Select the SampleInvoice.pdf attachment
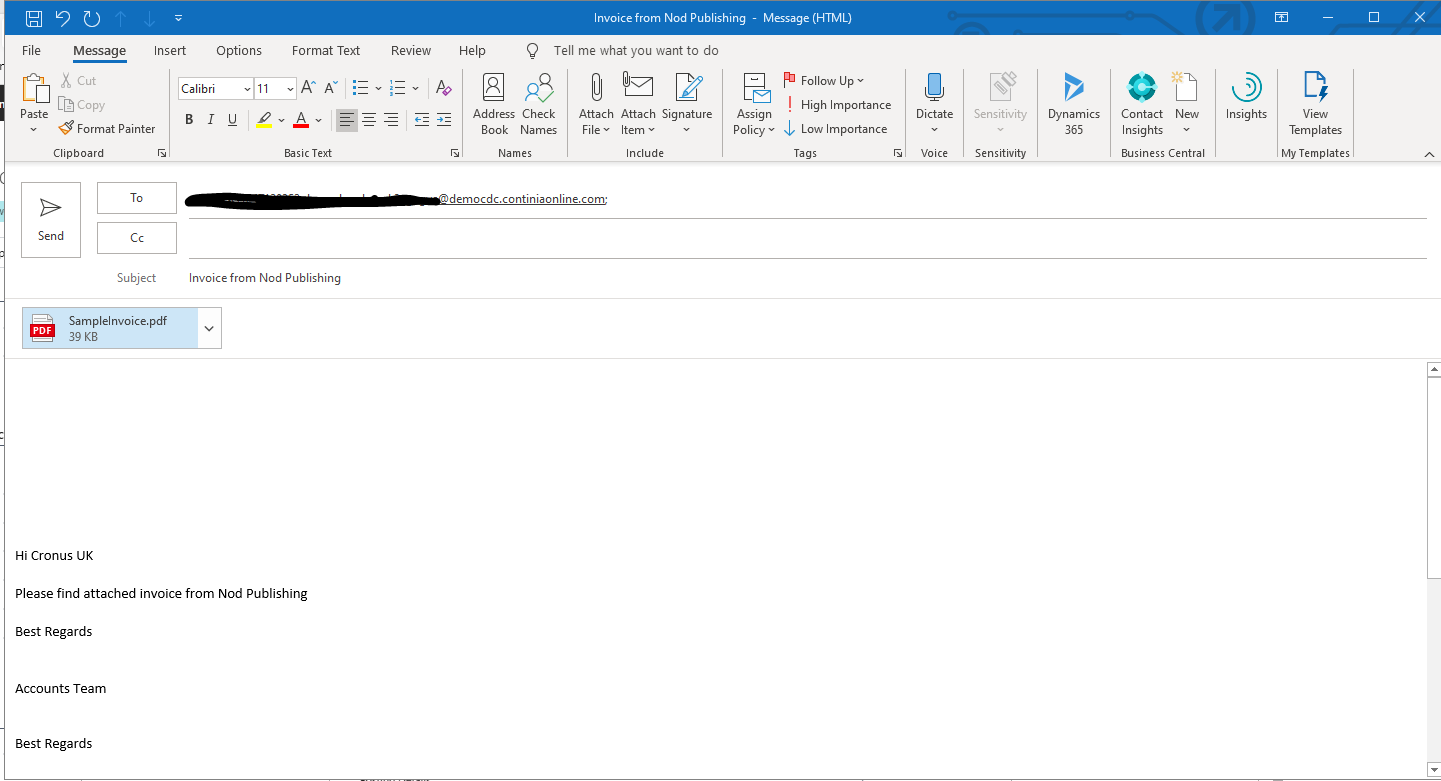This screenshot has height=781, width=1441. click(x=110, y=328)
